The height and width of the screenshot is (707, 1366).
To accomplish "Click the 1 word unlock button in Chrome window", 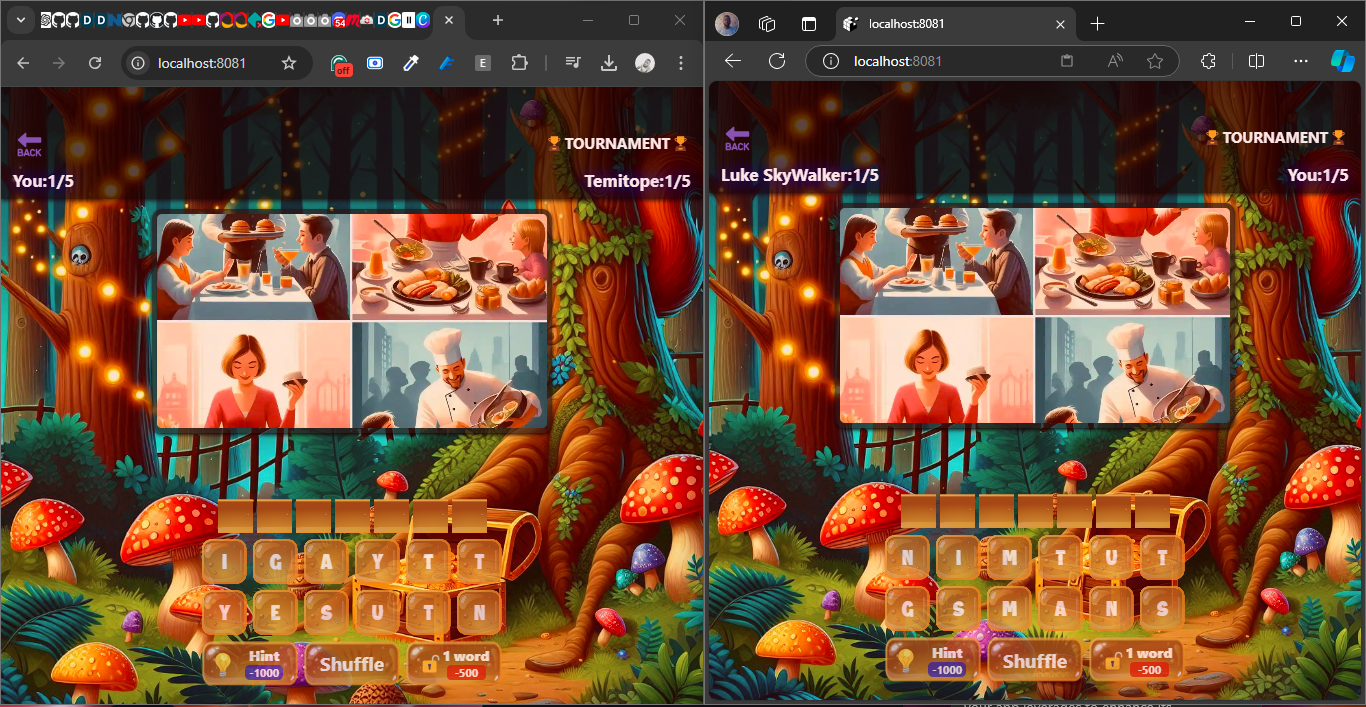I will tap(455, 664).
